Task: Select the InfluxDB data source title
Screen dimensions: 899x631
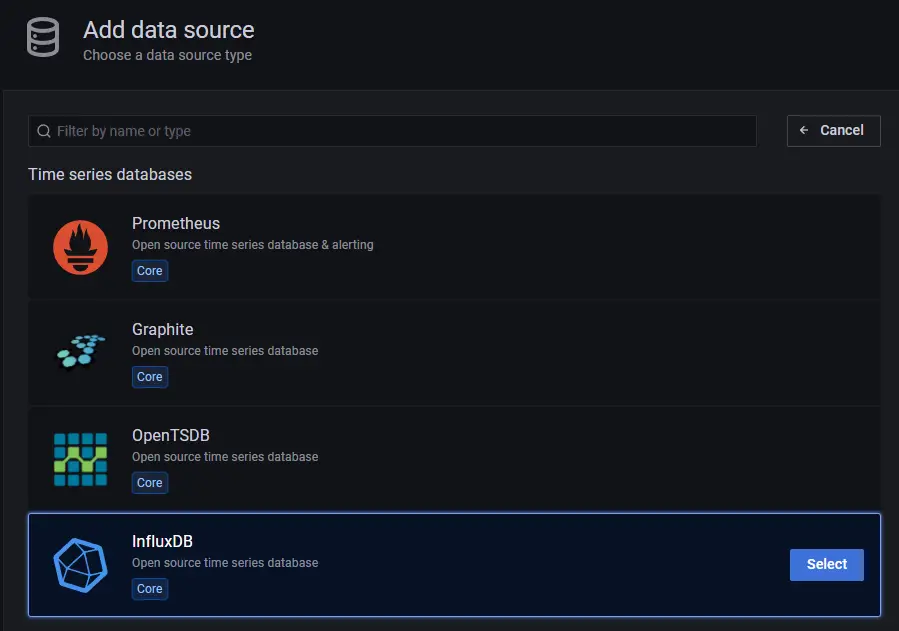Action: pyautogui.click(x=162, y=541)
